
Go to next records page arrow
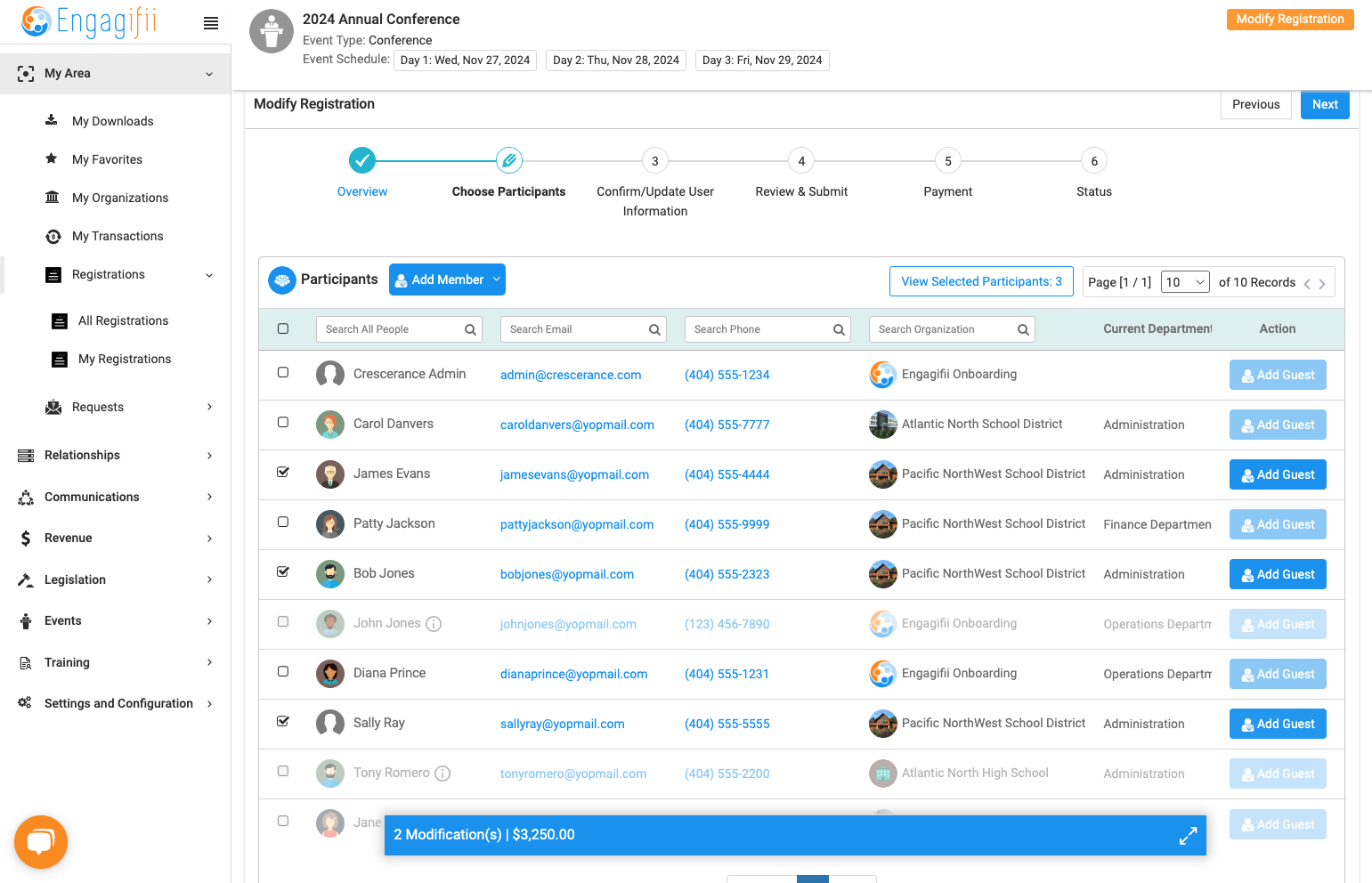point(1322,283)
